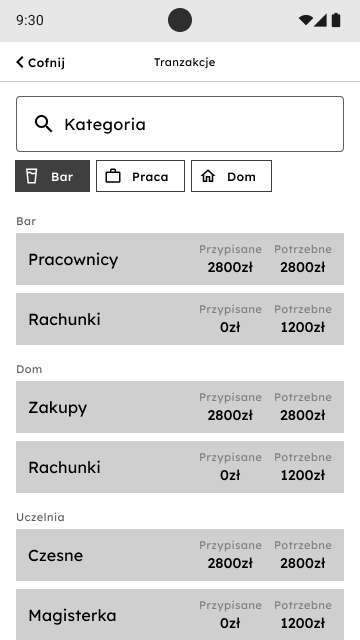Tap the battery status icon
This screenshot has width=360, height=640.
point(336,20)
